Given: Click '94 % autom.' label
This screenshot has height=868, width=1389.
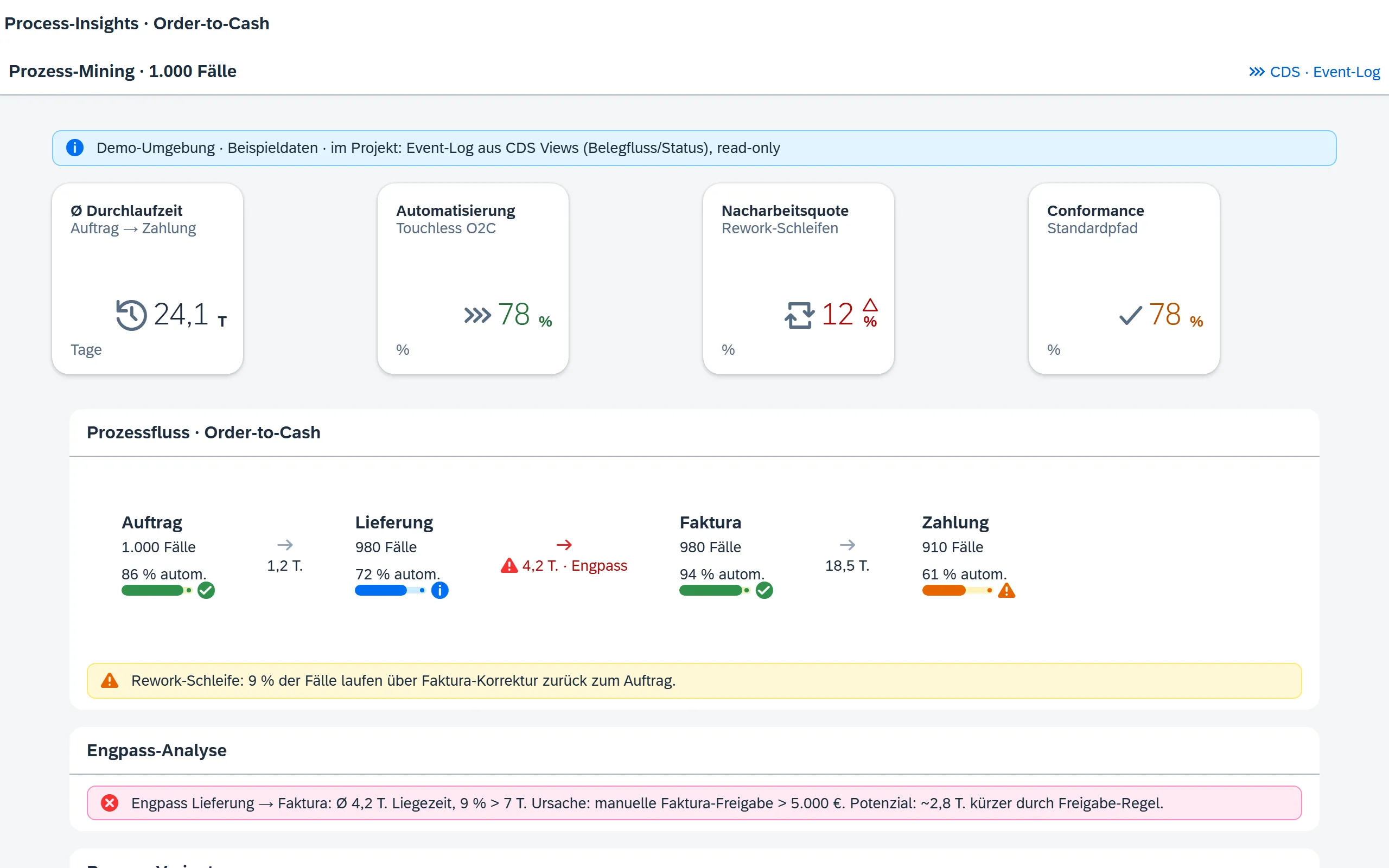Looking at the screenshot, I should [x=722, y=574].
